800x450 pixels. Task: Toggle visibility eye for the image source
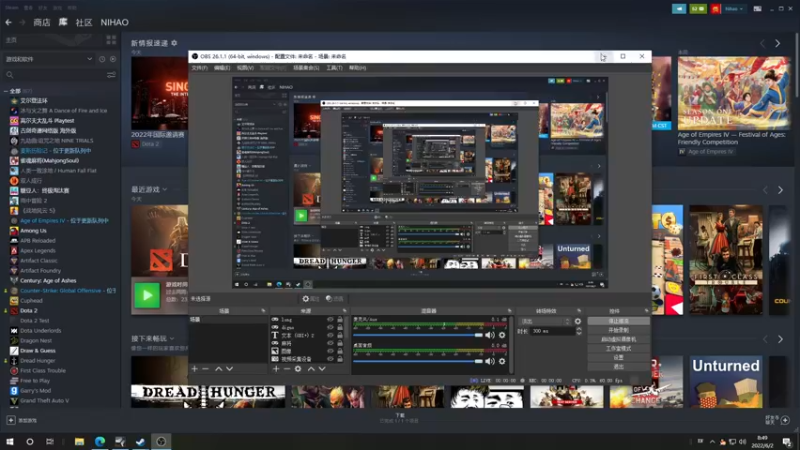click(x=330, y=352)
